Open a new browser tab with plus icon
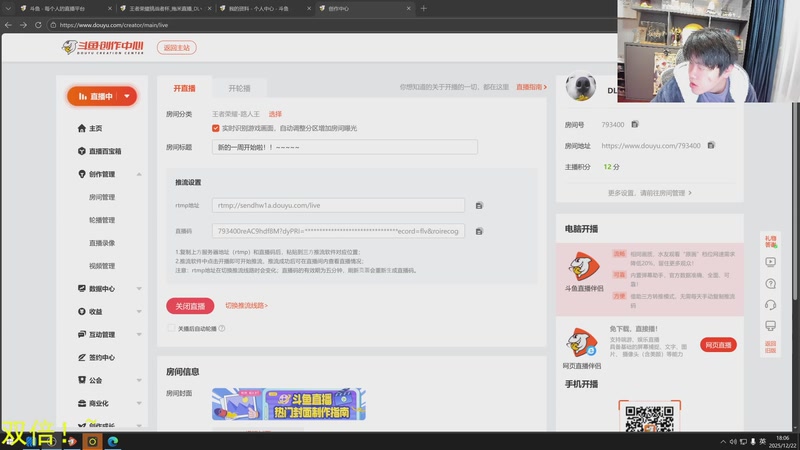 (x=423, y=8)
